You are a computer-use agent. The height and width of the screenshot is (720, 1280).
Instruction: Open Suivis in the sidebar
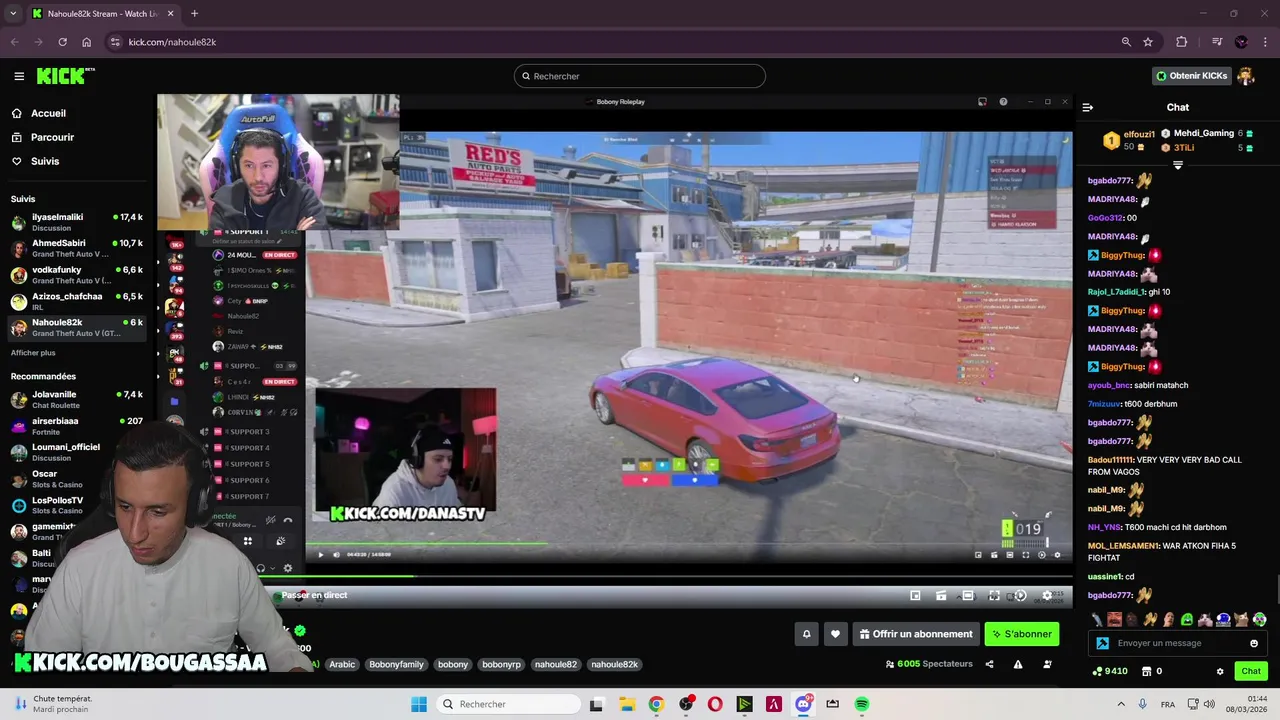pos(45,161)
